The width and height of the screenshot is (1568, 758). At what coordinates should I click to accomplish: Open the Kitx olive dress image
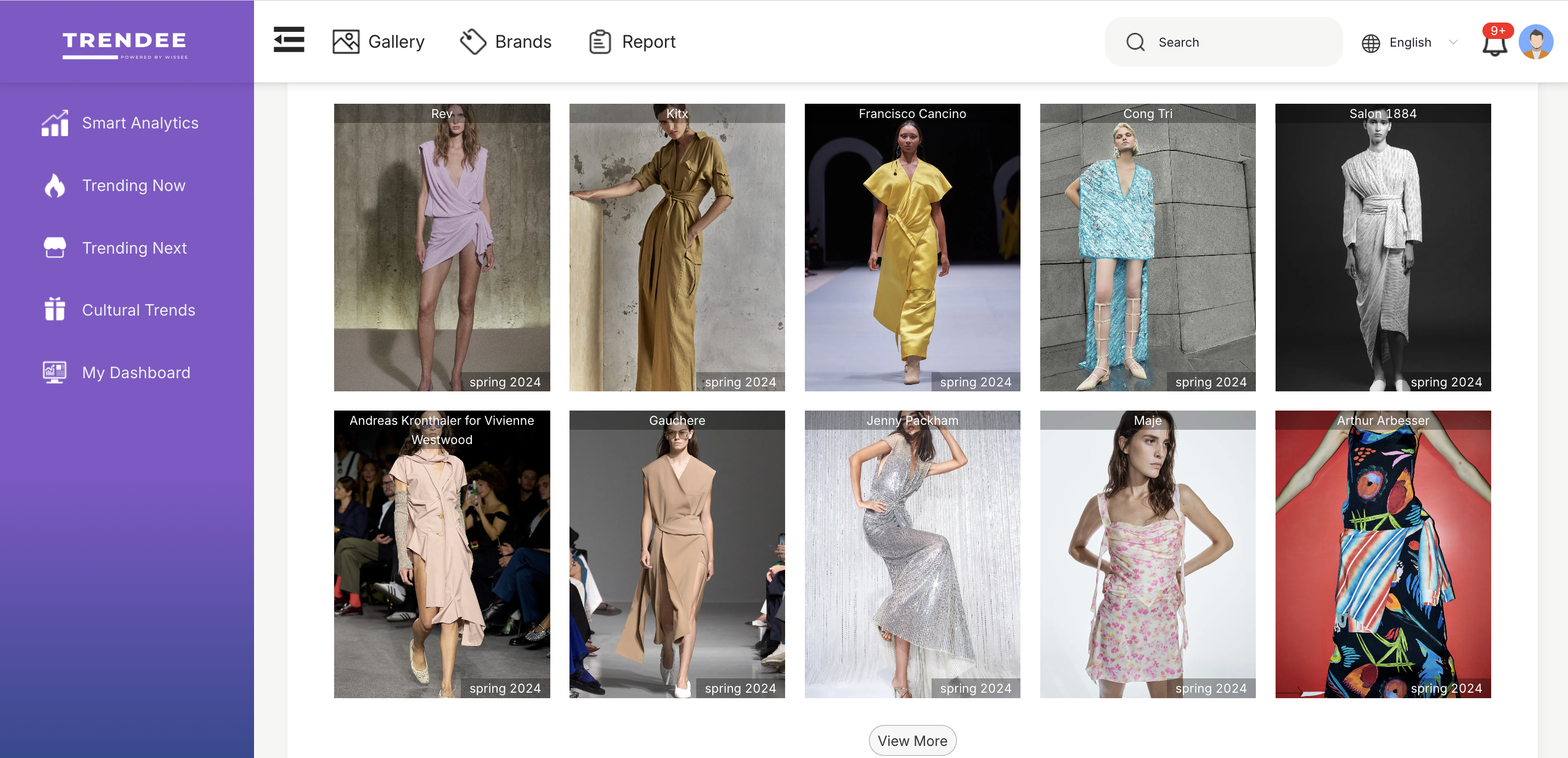coord(677,247)
